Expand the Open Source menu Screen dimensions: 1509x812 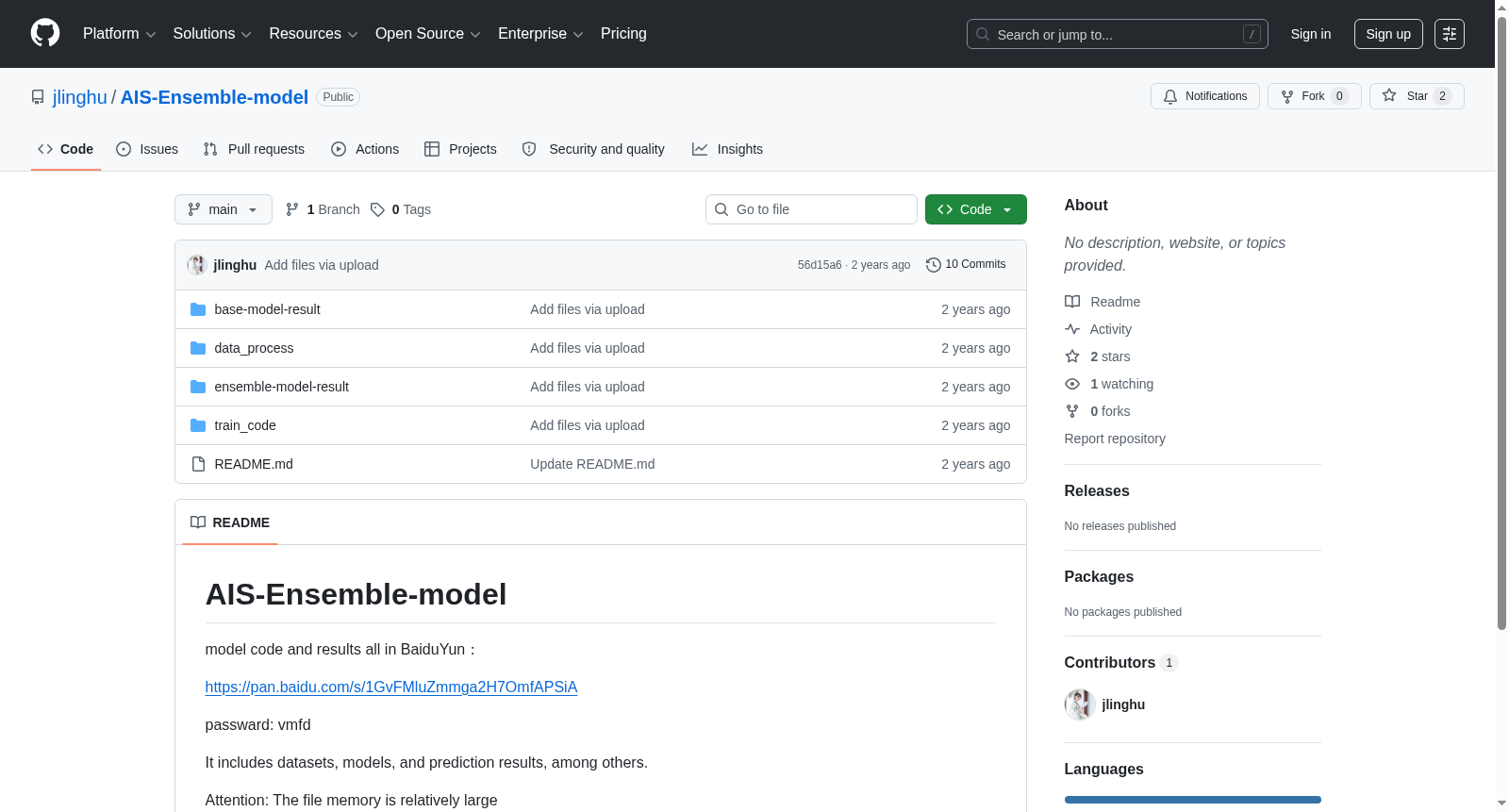428,34
